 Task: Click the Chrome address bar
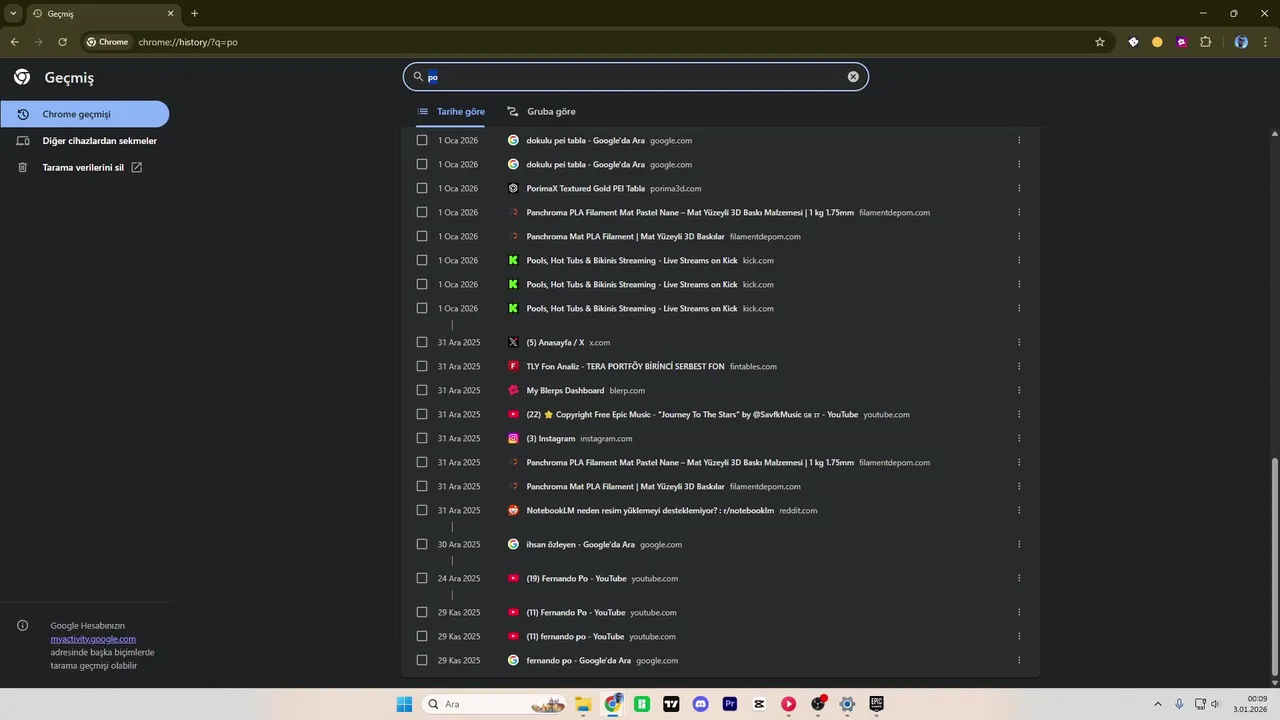(x=610, y=42)
